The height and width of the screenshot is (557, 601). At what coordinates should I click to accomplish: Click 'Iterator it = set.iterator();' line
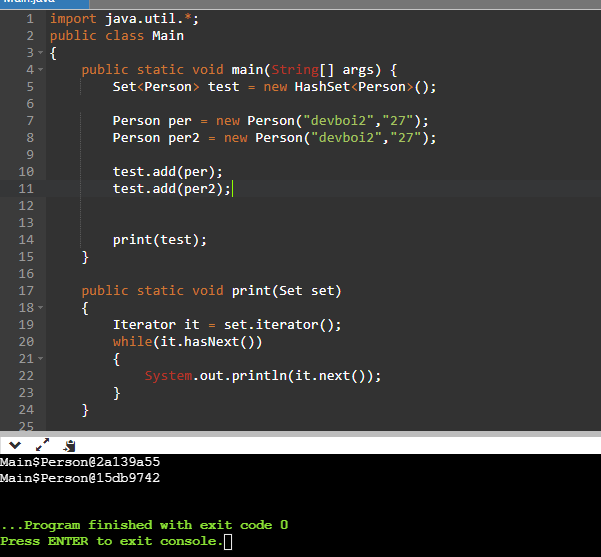pos(227,325)
